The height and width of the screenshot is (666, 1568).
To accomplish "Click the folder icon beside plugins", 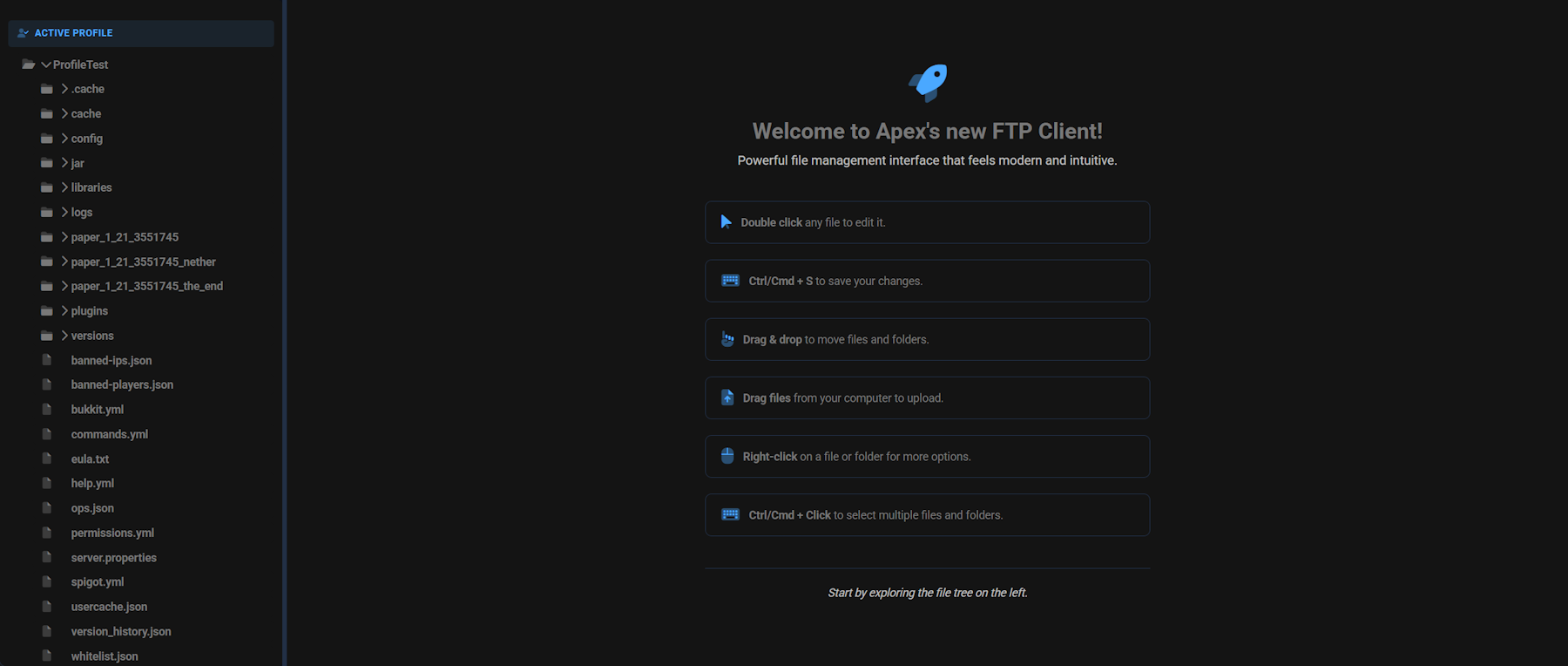I will tap(47, 310).
